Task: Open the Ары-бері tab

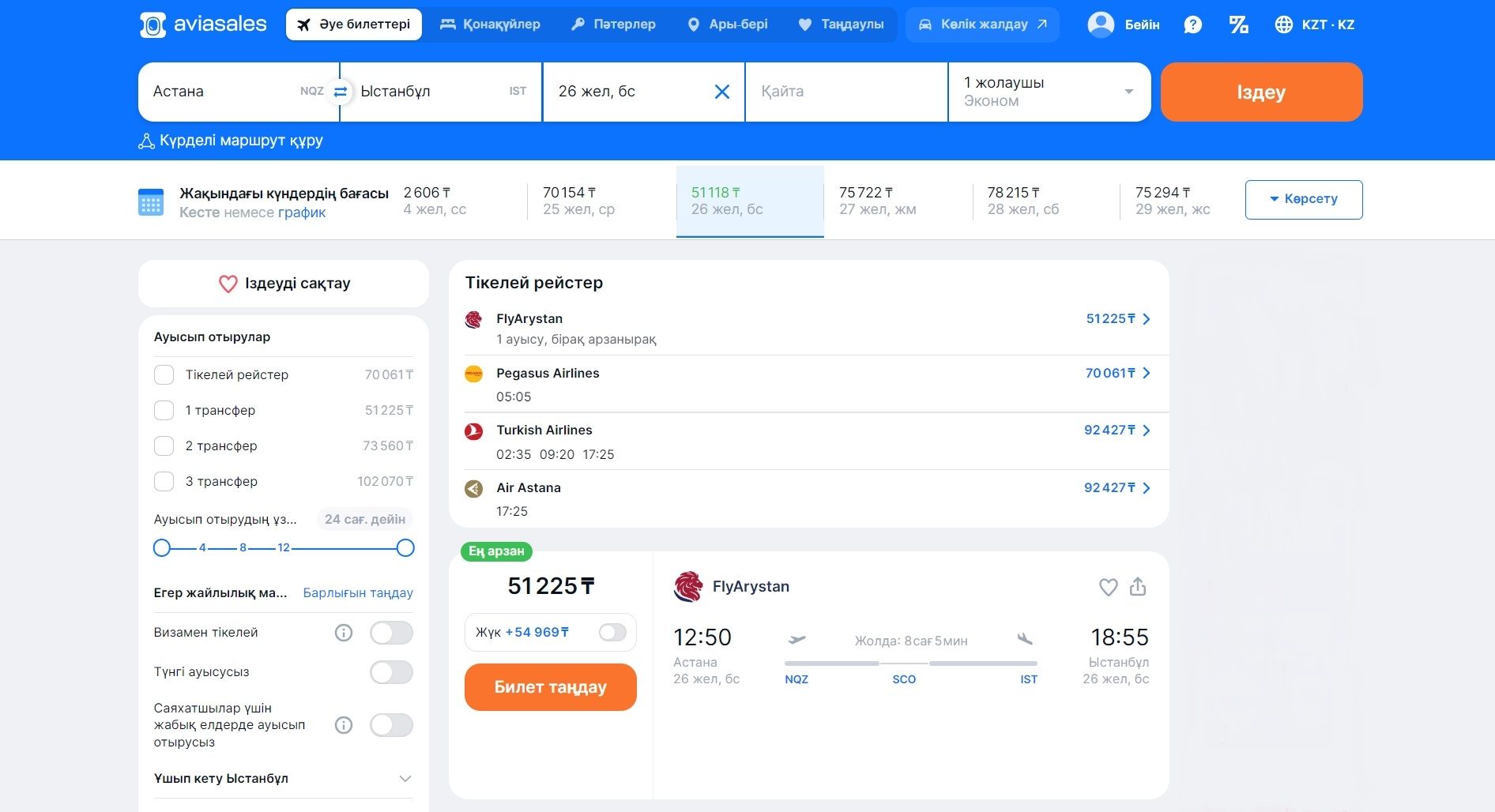Action: pyautogui.click(x=728, y=24)
